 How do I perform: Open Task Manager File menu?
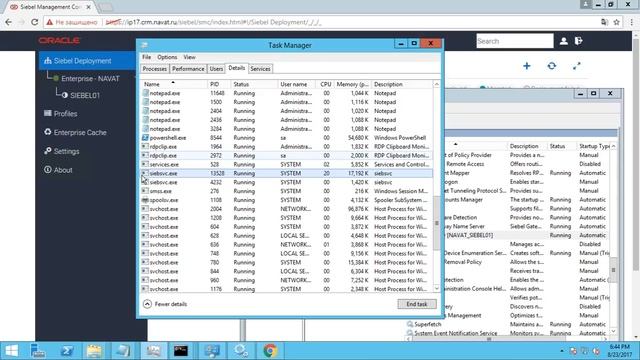pos(147,57)
